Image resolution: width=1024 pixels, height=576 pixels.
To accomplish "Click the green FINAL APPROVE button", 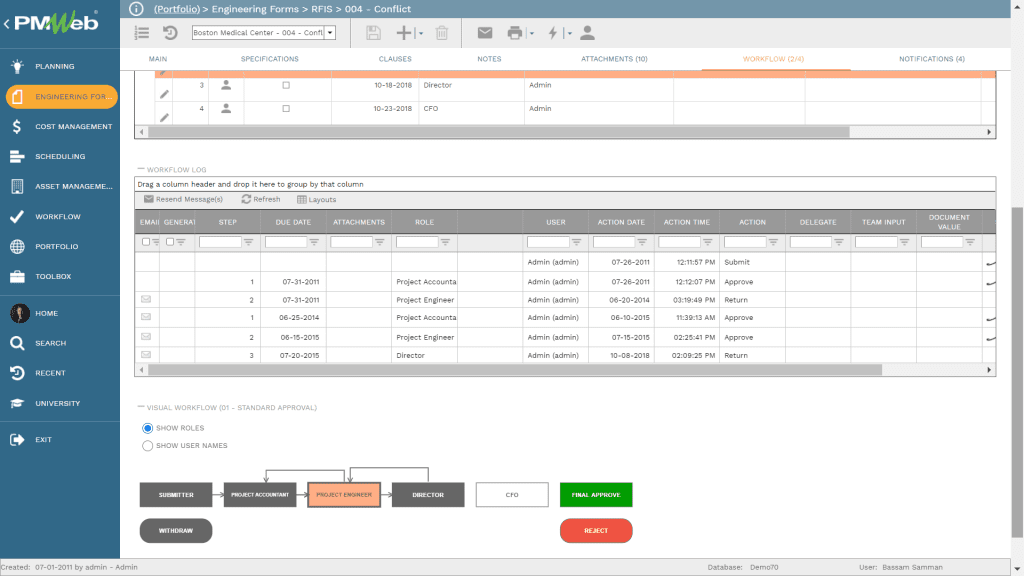I will click(596, 494).
